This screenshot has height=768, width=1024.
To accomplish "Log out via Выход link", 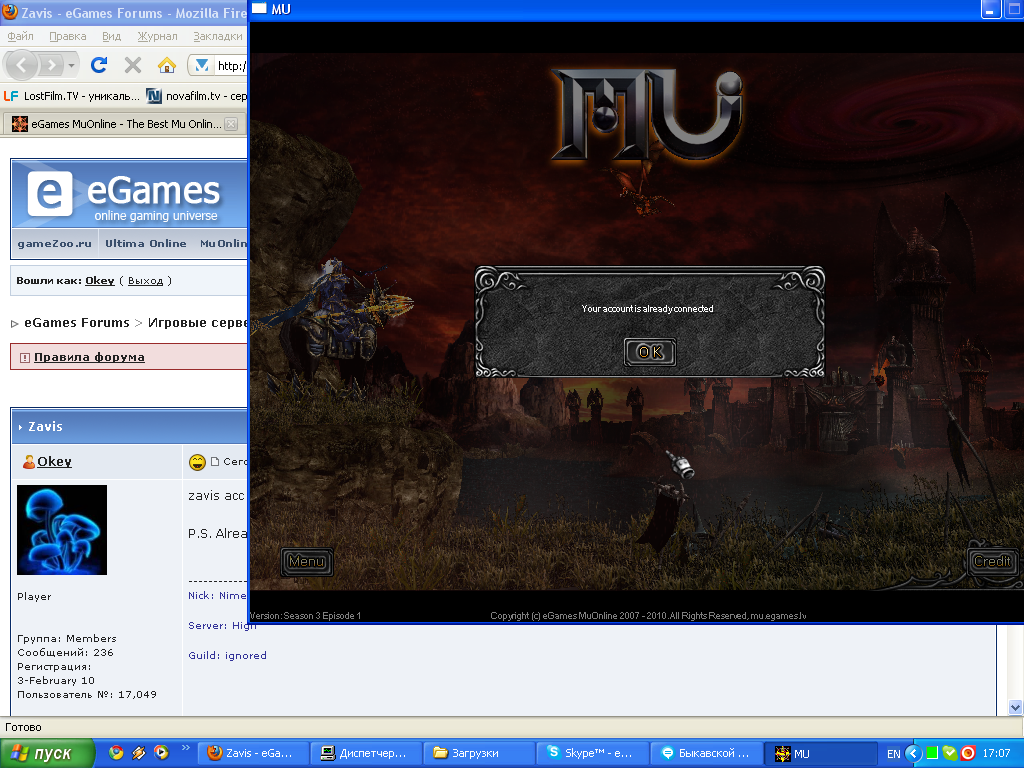I will 145,280.
